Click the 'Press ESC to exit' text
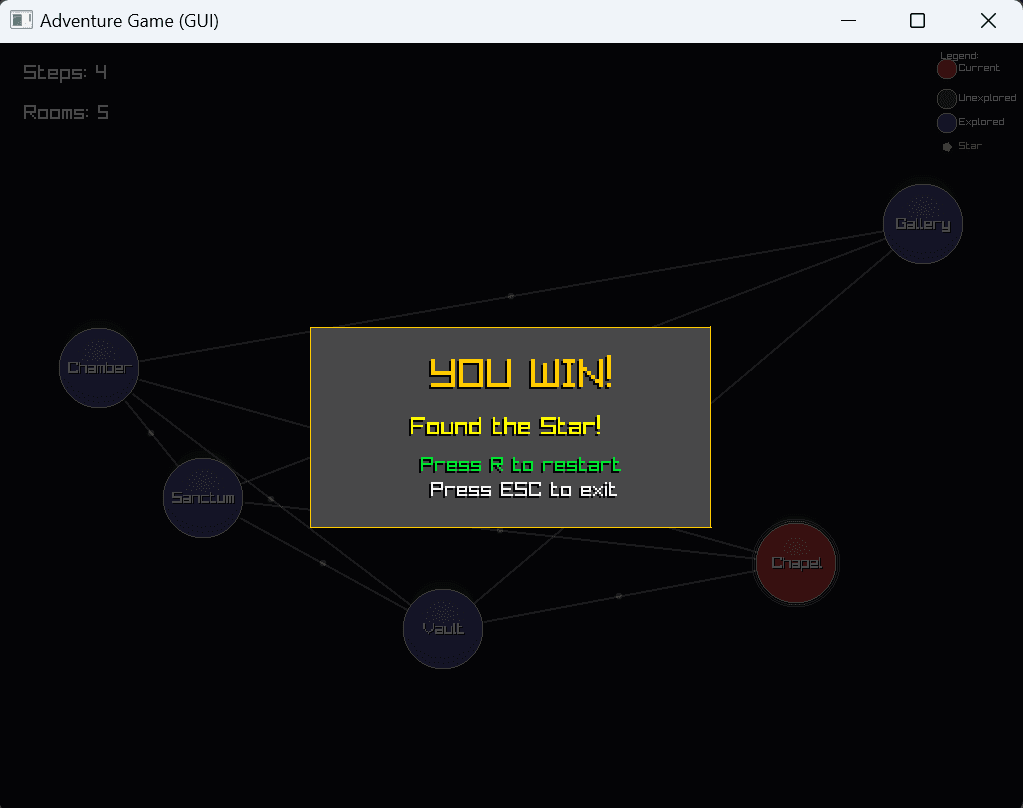 (x=523, y=490)
